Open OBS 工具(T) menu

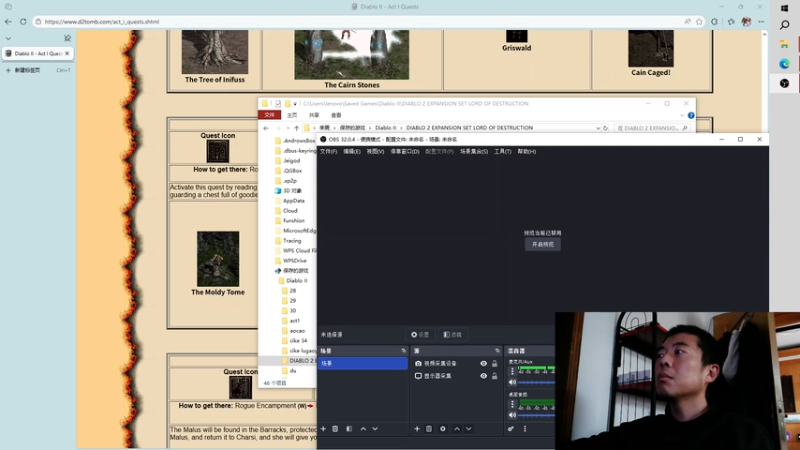pyautogui.click(x=503, y=152)
